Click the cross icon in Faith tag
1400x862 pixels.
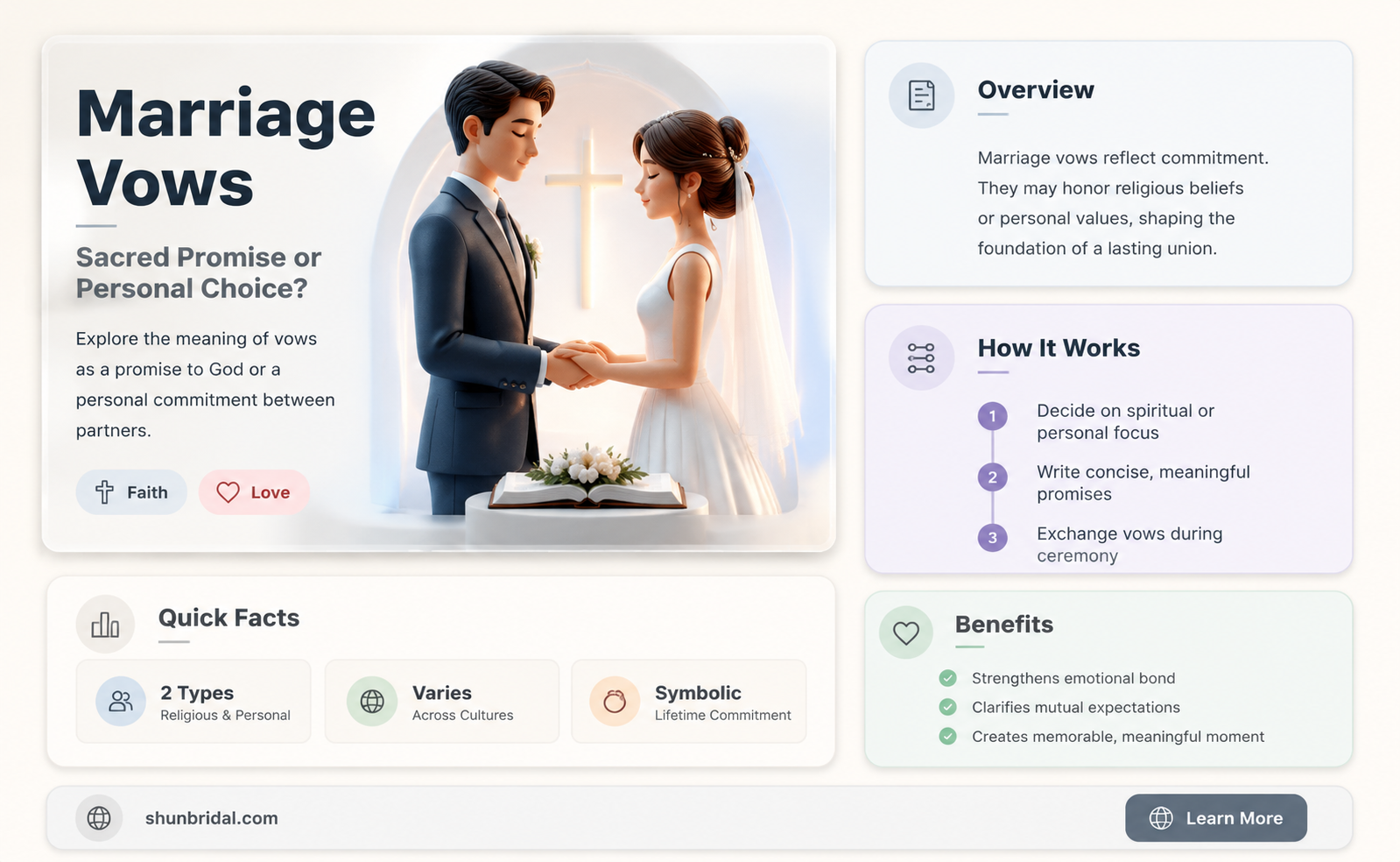104,492
